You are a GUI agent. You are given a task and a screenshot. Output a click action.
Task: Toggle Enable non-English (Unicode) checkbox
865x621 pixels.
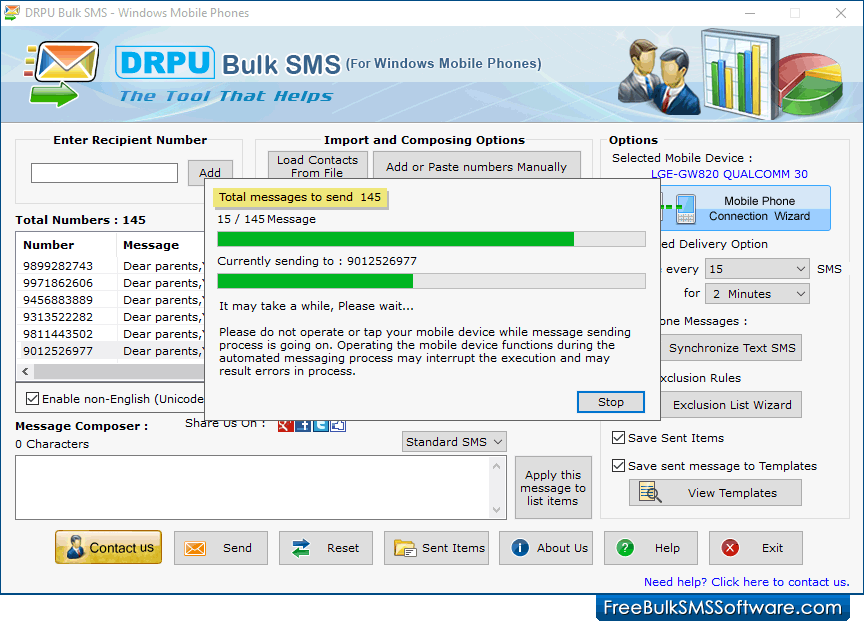point(33,398)
